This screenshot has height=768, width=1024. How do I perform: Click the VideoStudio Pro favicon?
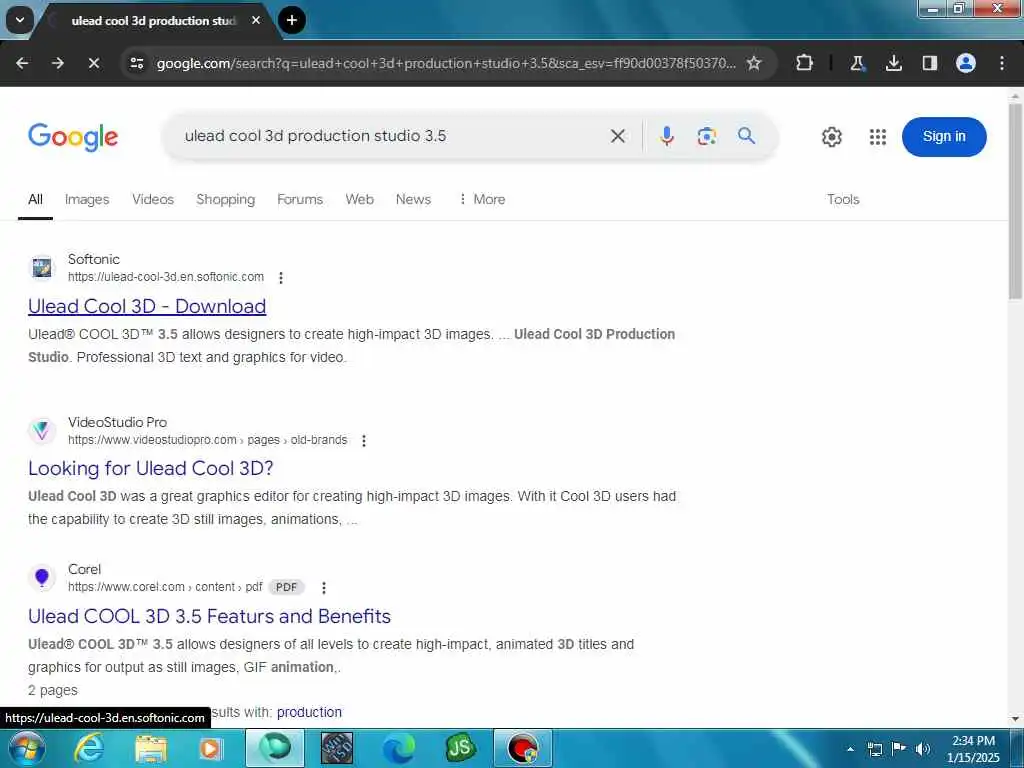tap(42, 430)
